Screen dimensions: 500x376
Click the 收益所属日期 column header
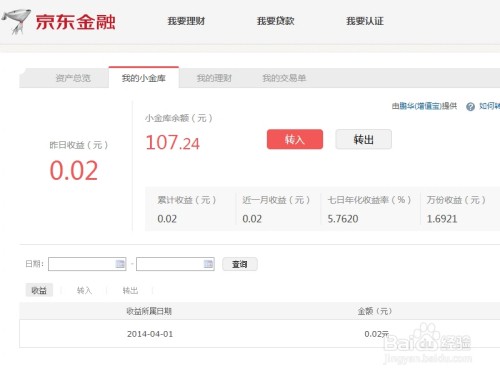point(149,311)
